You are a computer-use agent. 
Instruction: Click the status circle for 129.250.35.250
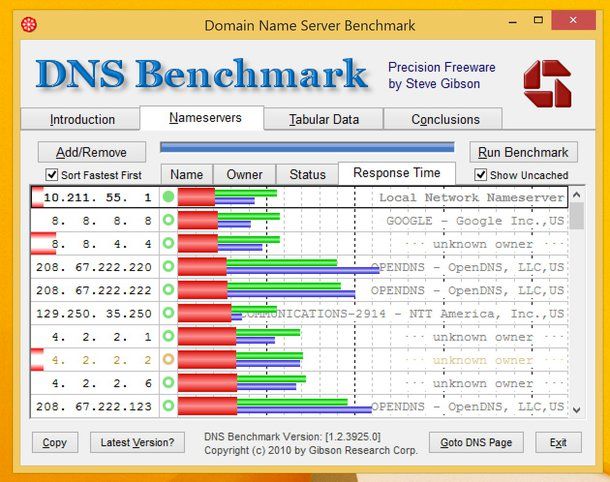pyautogui.click(x=168, y=313)
